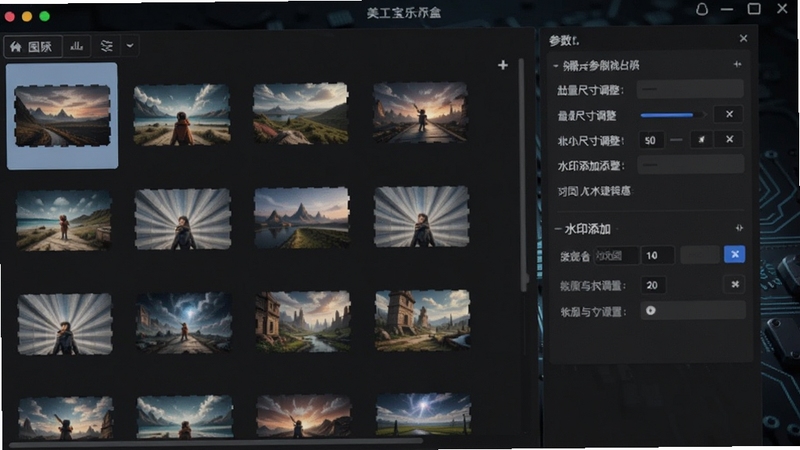Select row one thumbnail with red-hooded figure

[x=182, y=115]
